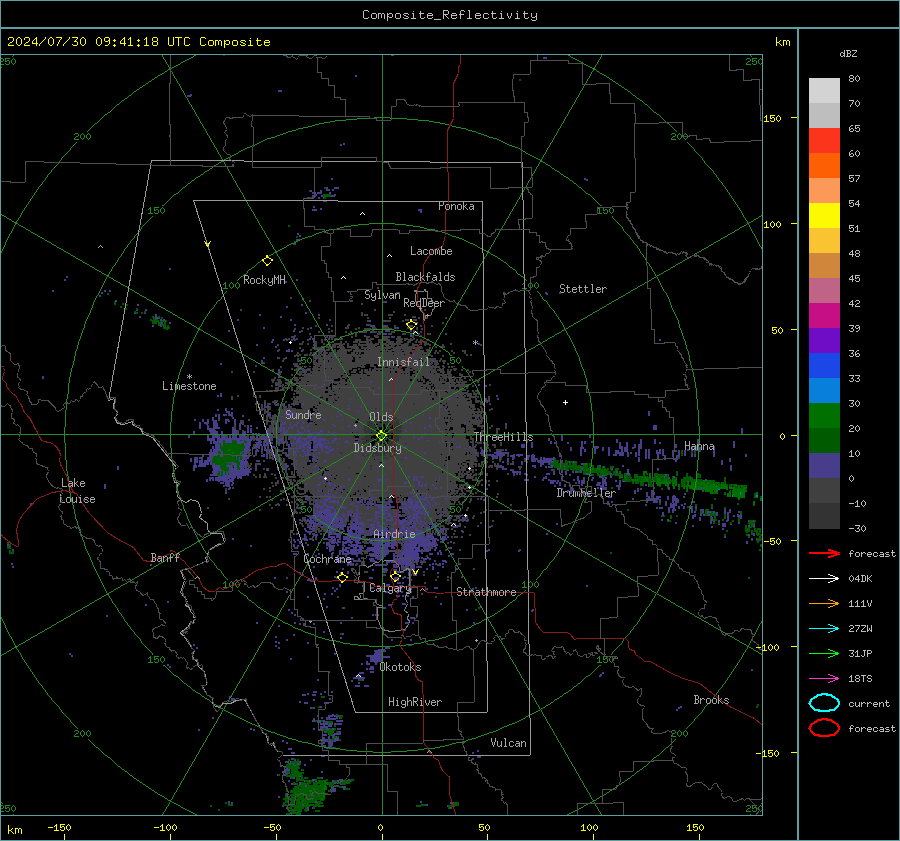Select the yellow diamond marker near RockyMH
The height and width of the screenshot is (841, 900).
pyautogui.click(x=267, y=261)
